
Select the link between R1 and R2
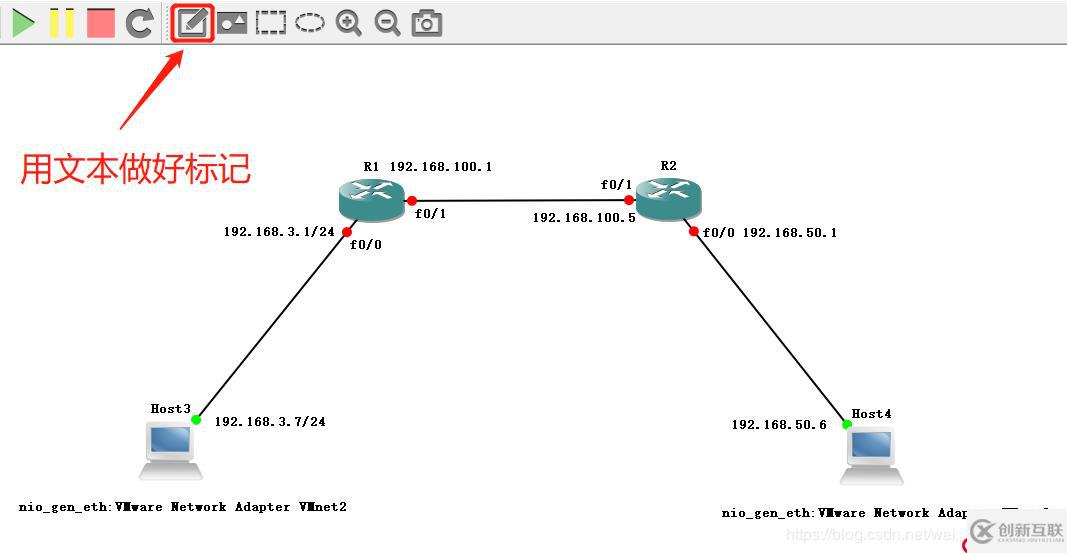point(521,201)
